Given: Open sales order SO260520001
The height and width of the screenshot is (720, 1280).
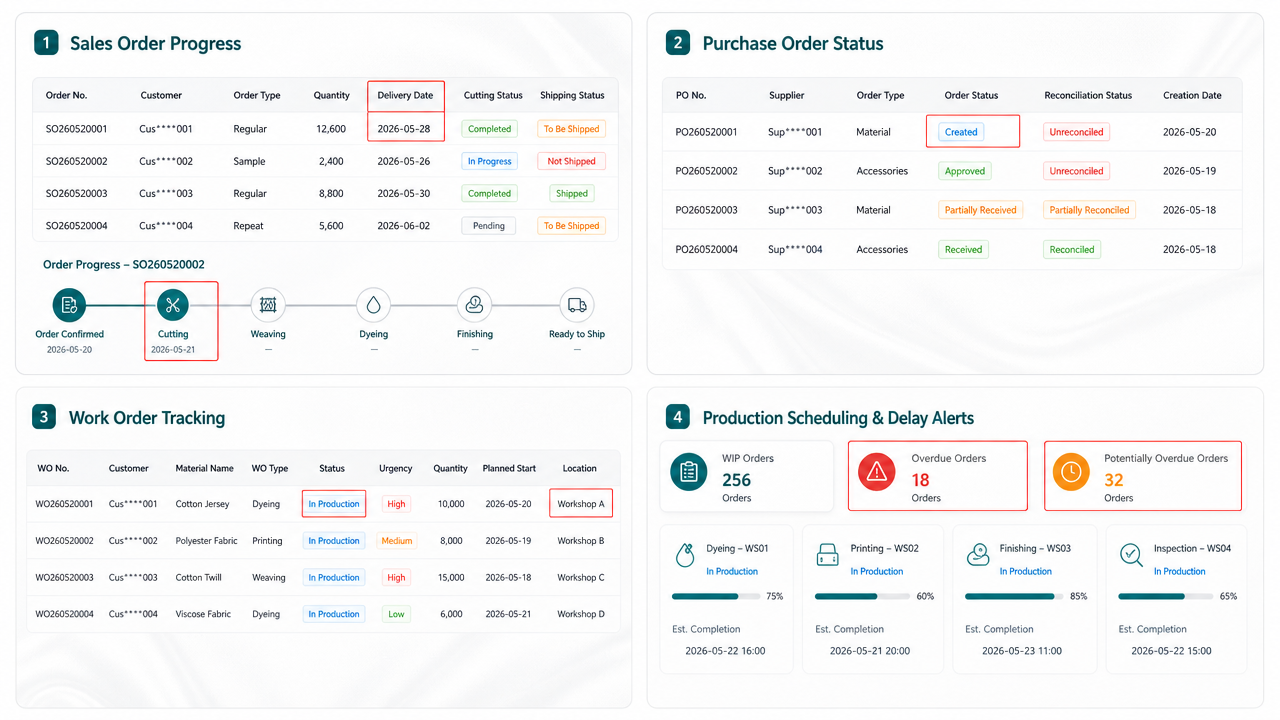Looking at the screenshot, I should click(77, 129).
